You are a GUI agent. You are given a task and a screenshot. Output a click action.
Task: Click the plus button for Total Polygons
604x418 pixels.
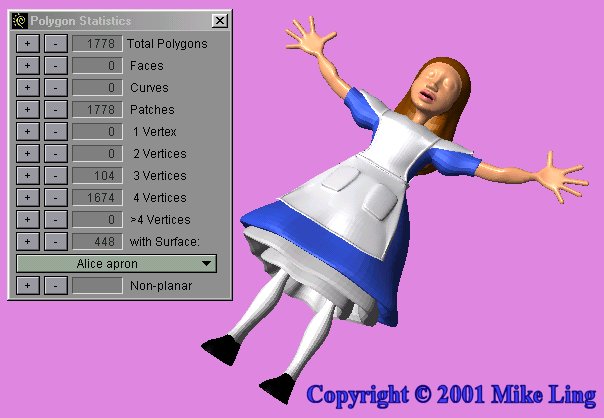pyautogui.click(x=29, y=44)
